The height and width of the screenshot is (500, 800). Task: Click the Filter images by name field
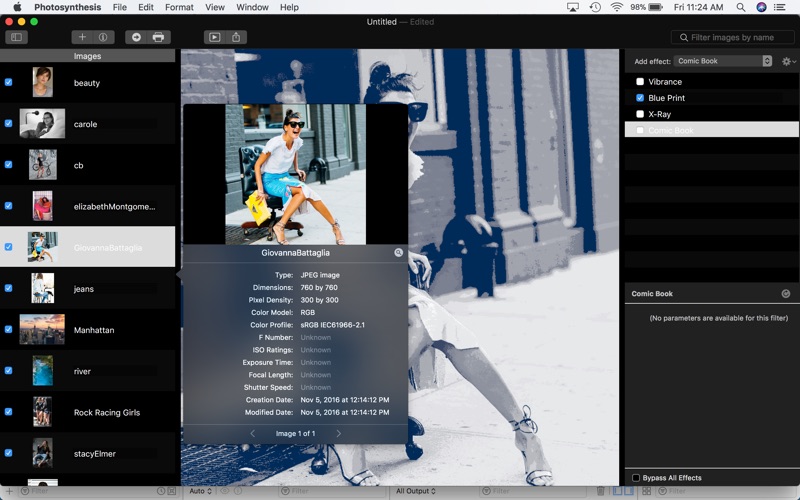[733, 37]
